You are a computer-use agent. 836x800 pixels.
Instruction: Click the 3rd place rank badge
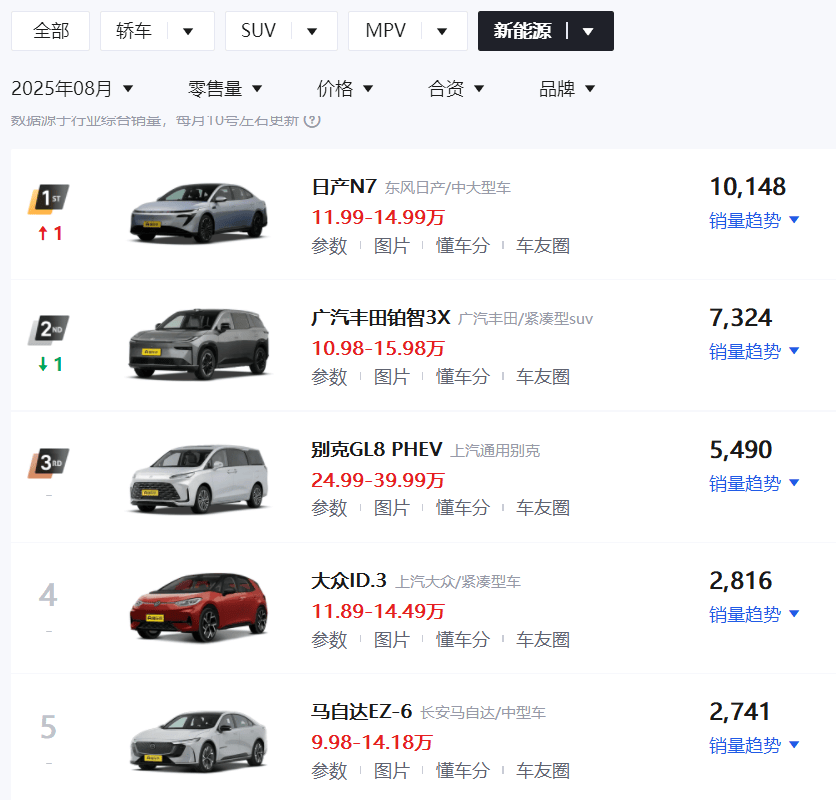48,462
